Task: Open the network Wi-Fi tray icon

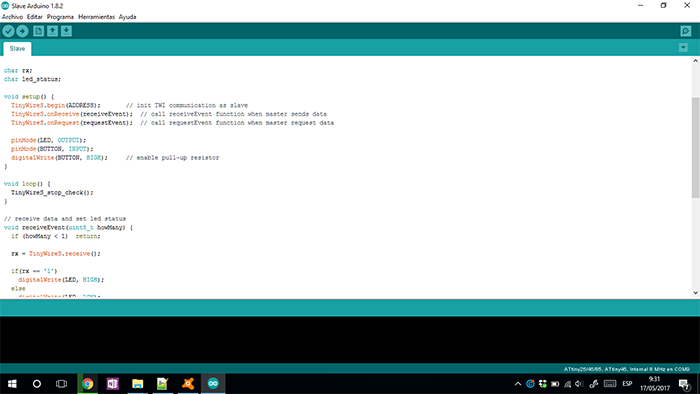Action: point(567,384)
